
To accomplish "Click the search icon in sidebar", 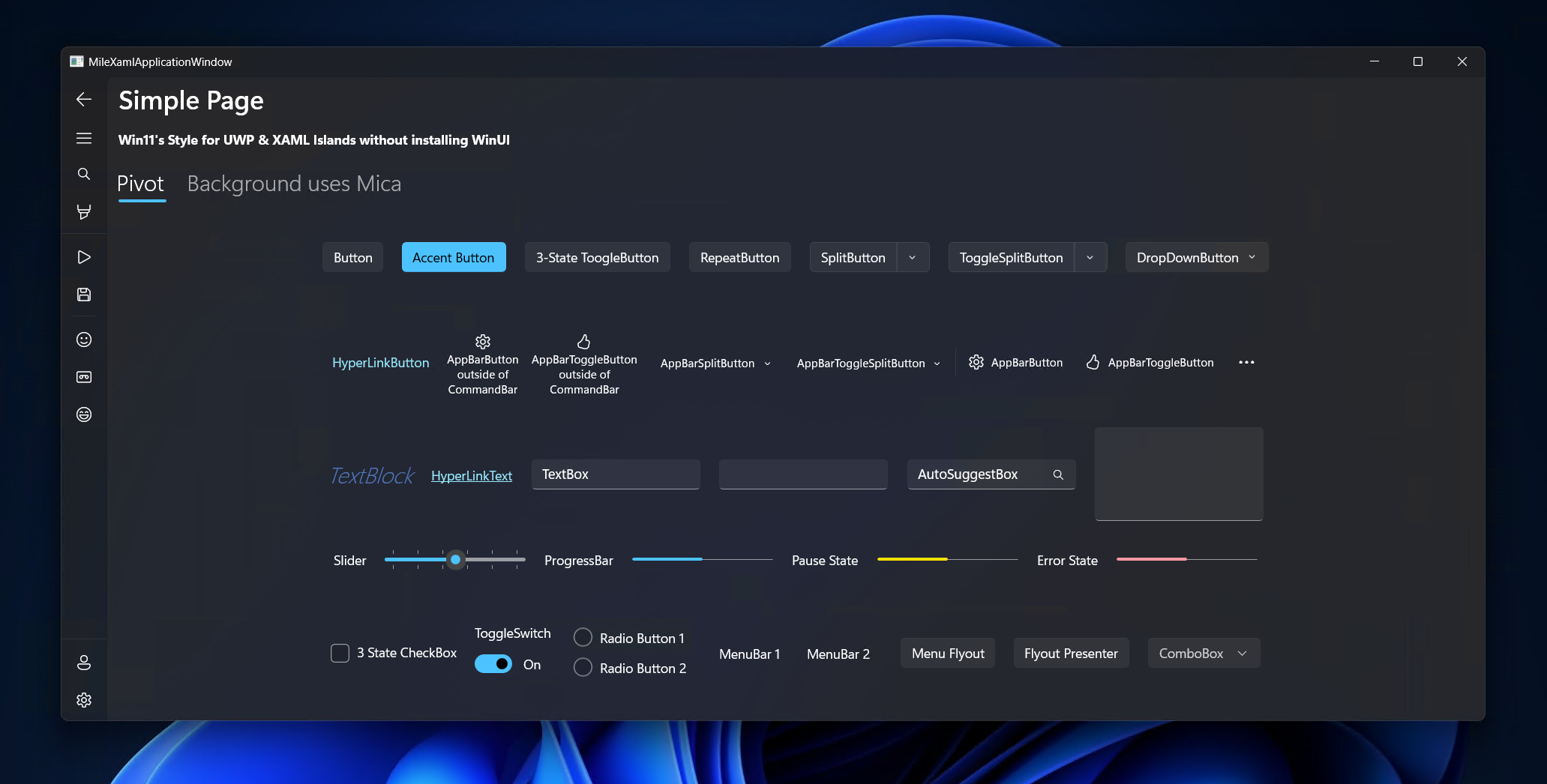I will coord(84,174).
